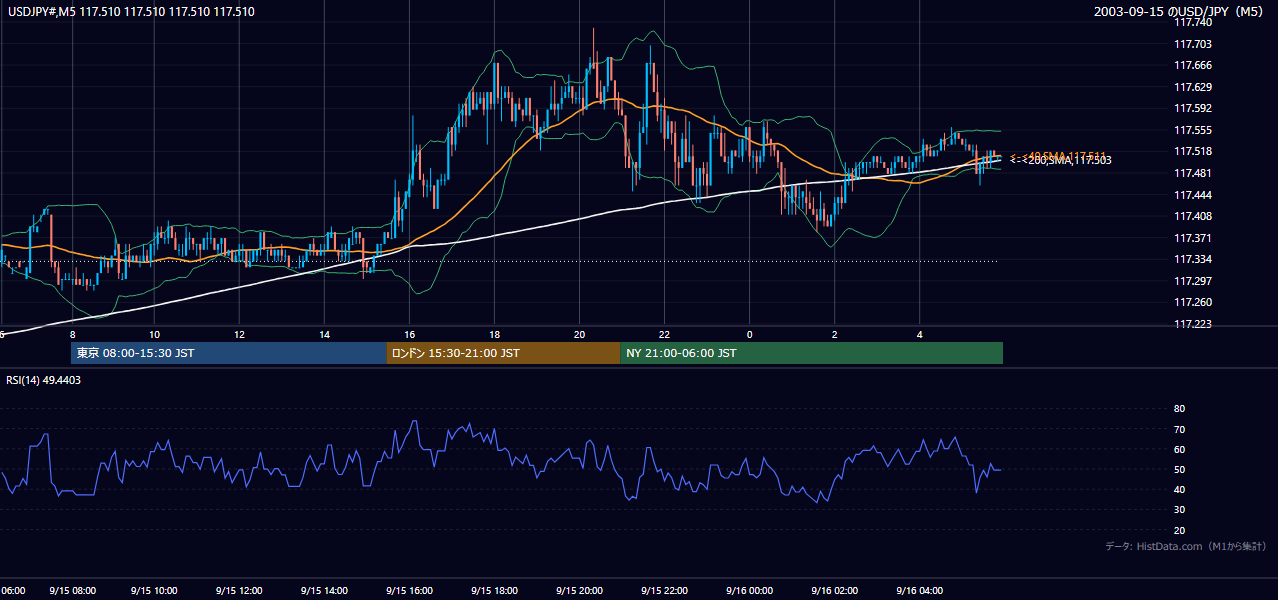1278x600 pixels.
Task: Select the 東京 08:00-15:30 JST session bar
Action: (x=229, y=353)
